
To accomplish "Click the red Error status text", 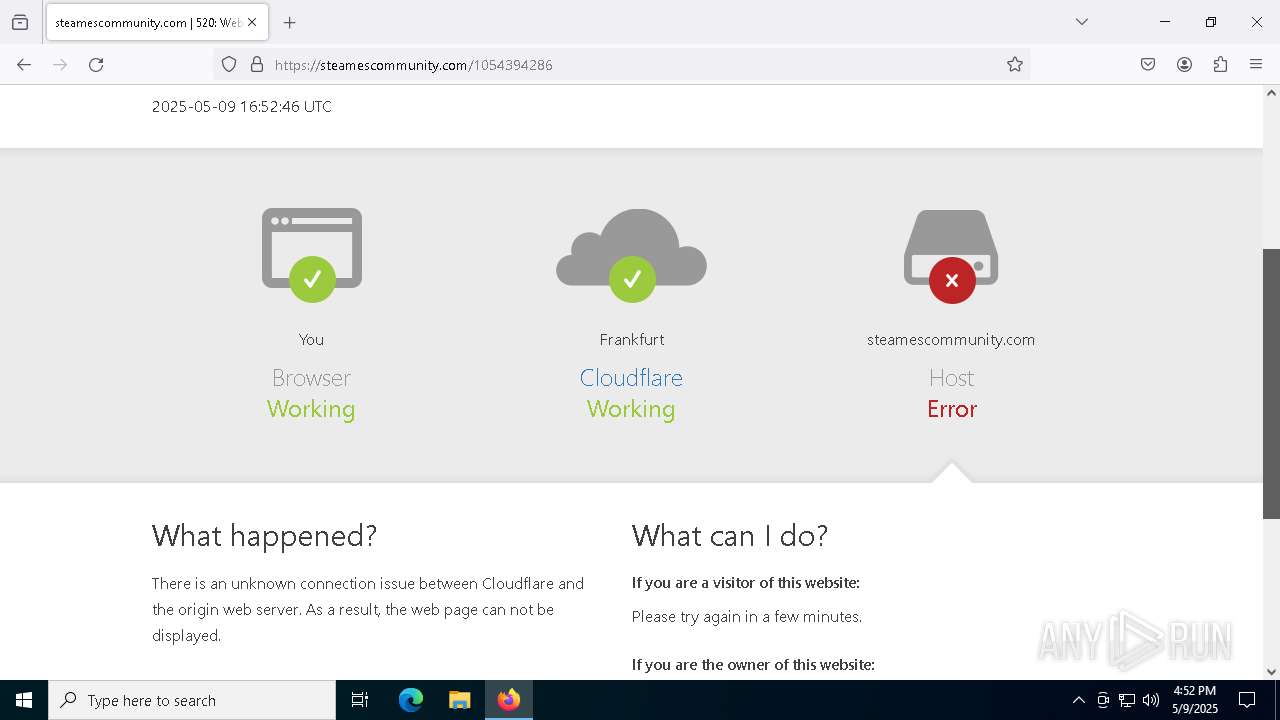I will [951, 409].
